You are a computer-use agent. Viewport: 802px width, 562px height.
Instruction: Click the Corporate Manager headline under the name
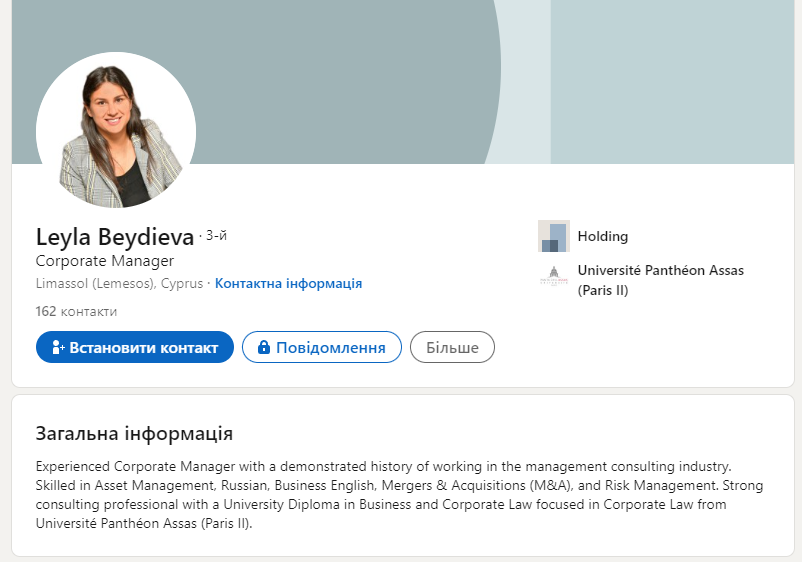(x=105, y=261)
